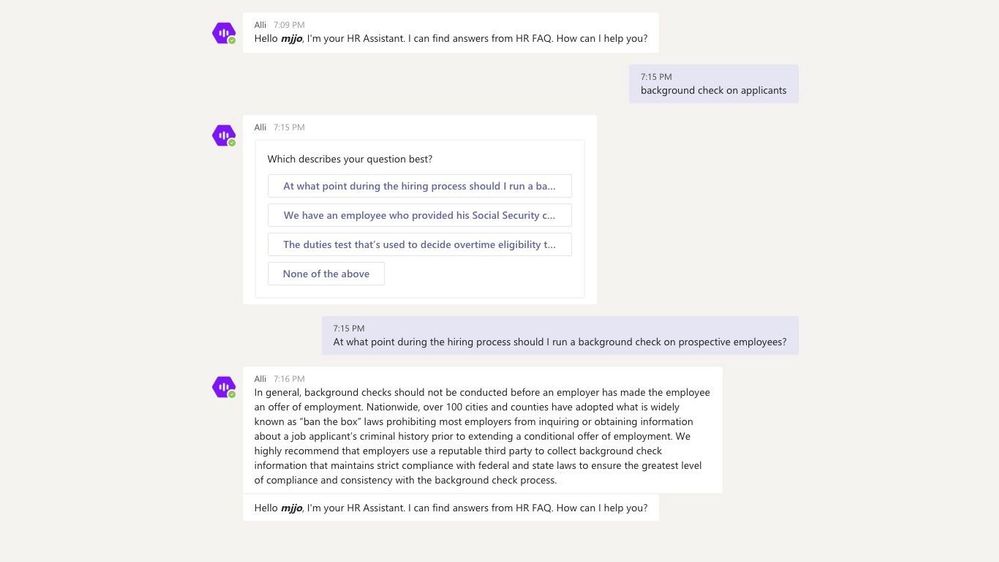Click the 'background check on applicants' sent message
Screen dimensions: 999x562
coord(714,83)
